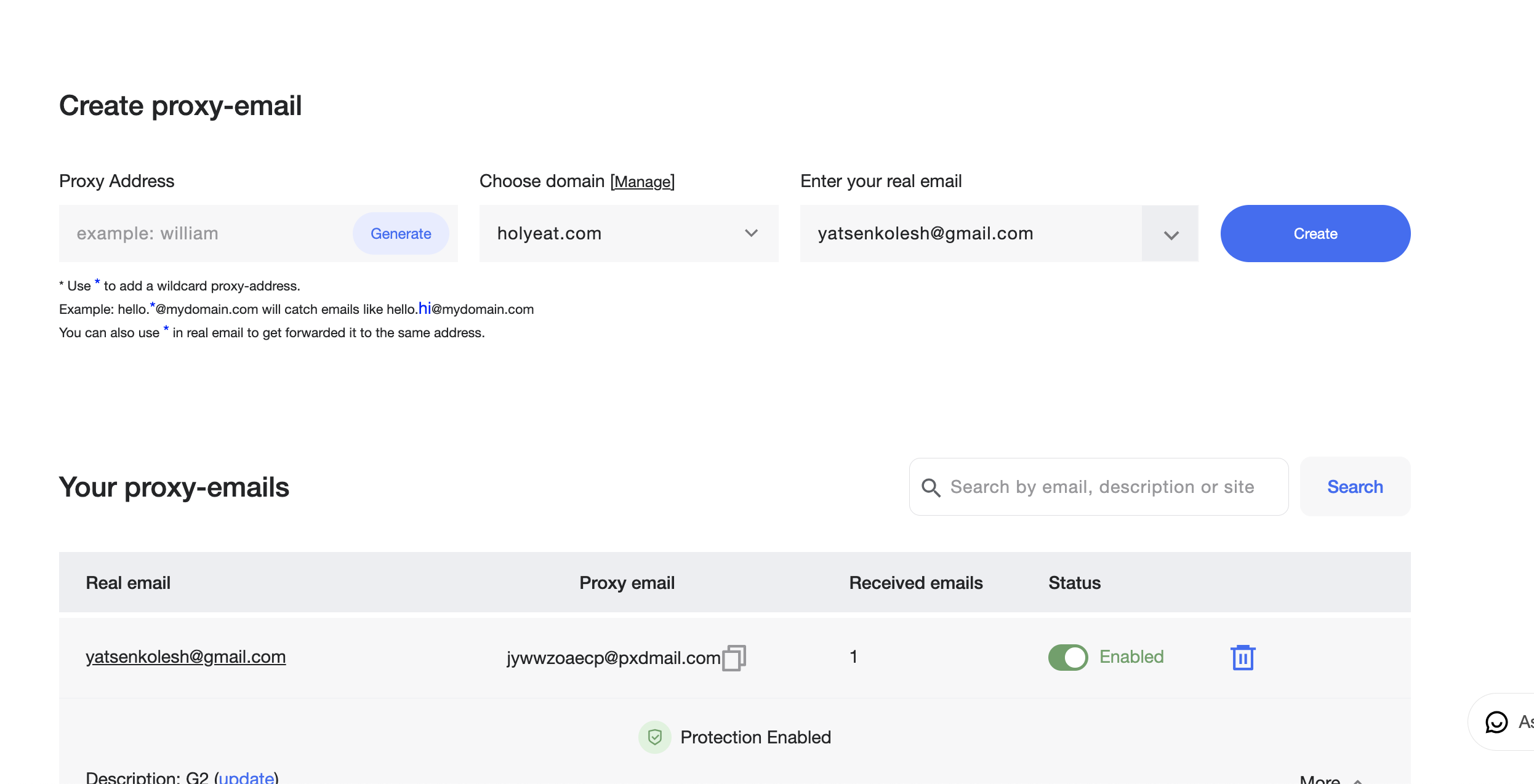This screenshot has height=784, width=1534.
Task: Delete the proxy email using trash icon
Action: click(x=1242, y=657)
